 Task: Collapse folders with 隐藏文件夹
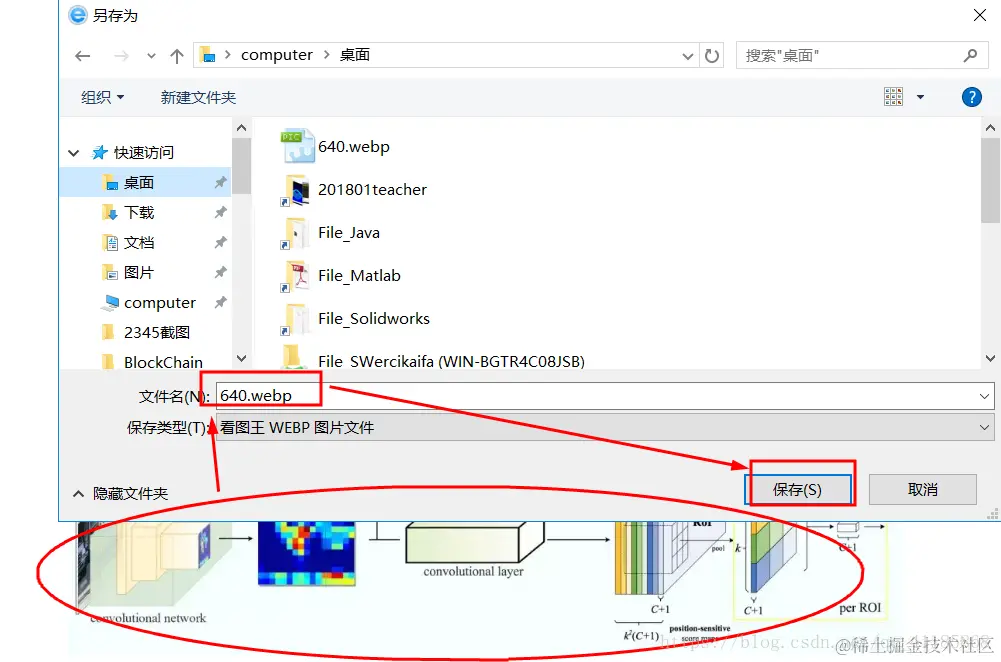pyautogui.click(x=121, y=493)
